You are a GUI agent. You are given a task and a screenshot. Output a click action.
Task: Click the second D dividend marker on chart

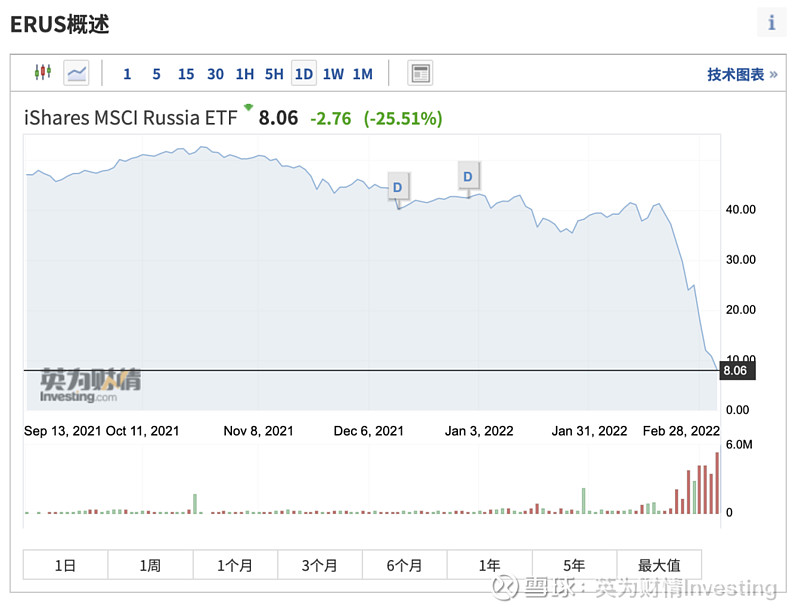pyautogui.click(x=467, y=176)
